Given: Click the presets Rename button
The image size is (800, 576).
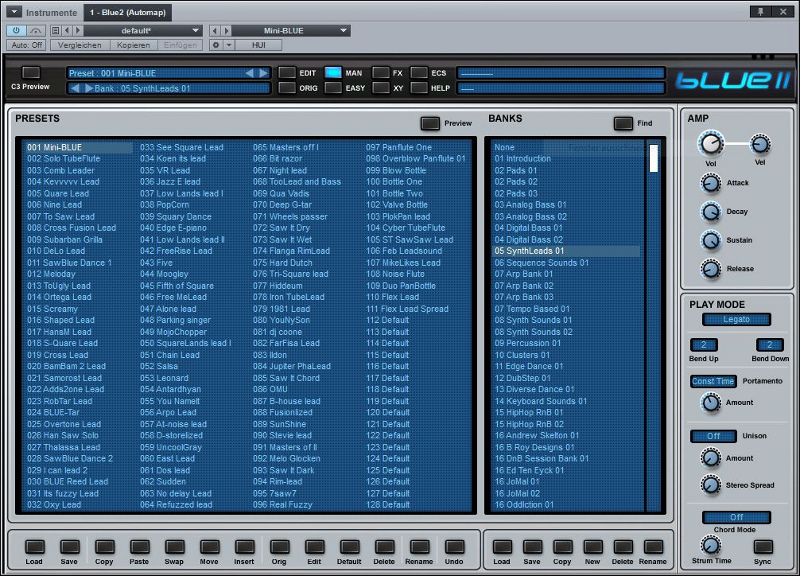Looking at the screenshot, I should (419, 547).
